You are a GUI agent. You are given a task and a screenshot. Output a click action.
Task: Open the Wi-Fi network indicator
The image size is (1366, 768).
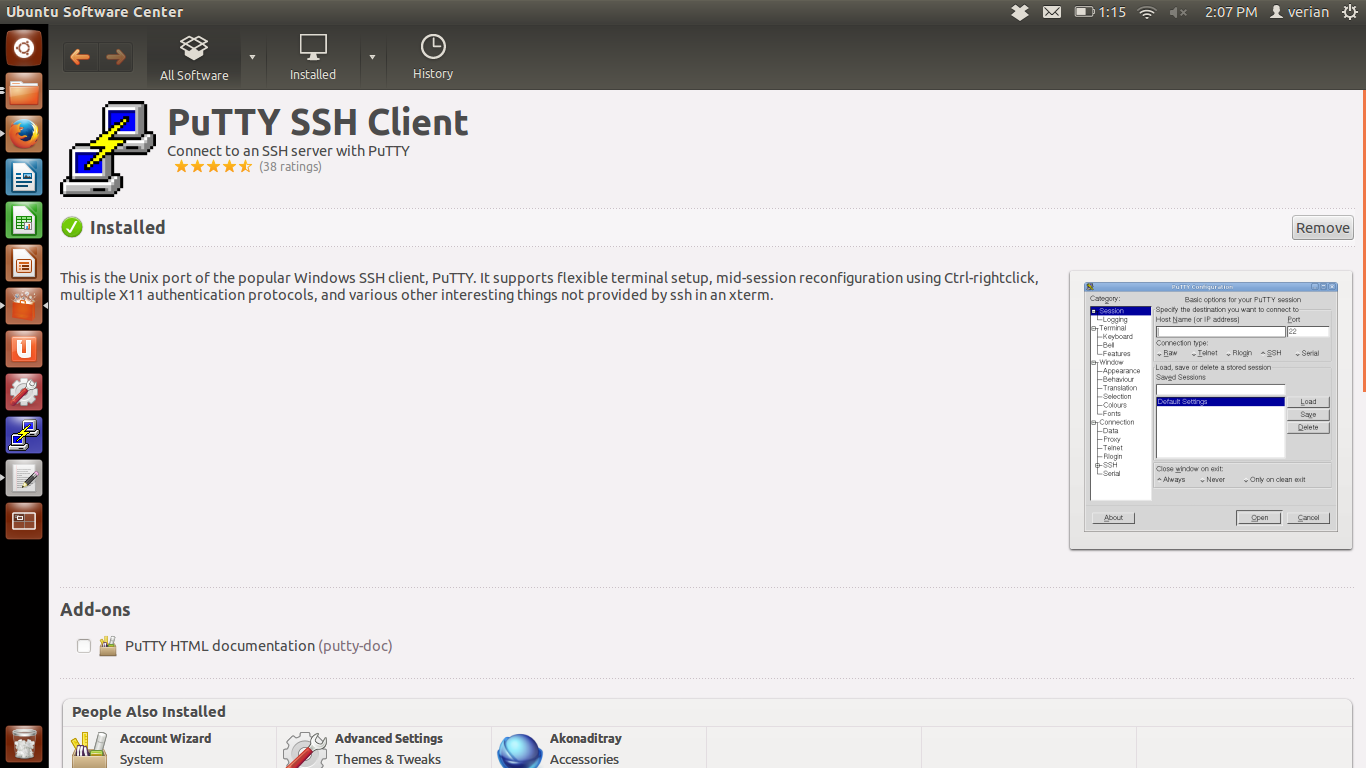click(x=1147, y=12)
